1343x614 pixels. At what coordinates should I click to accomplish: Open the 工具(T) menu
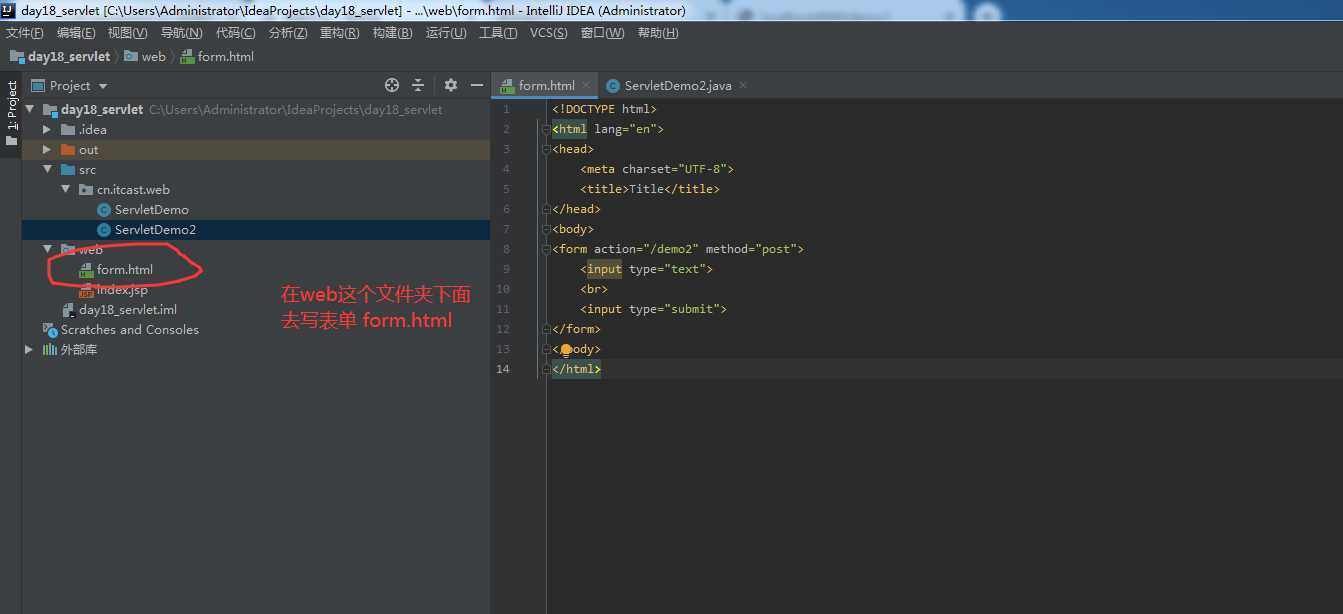(x=498, y=33)
